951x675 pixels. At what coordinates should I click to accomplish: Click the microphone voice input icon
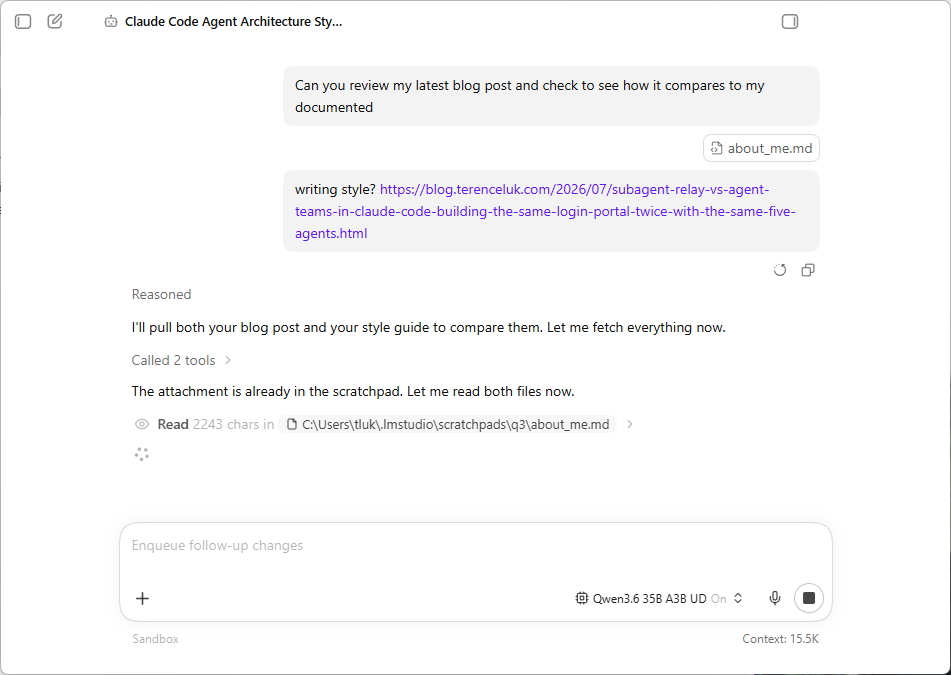coord(775,599)
